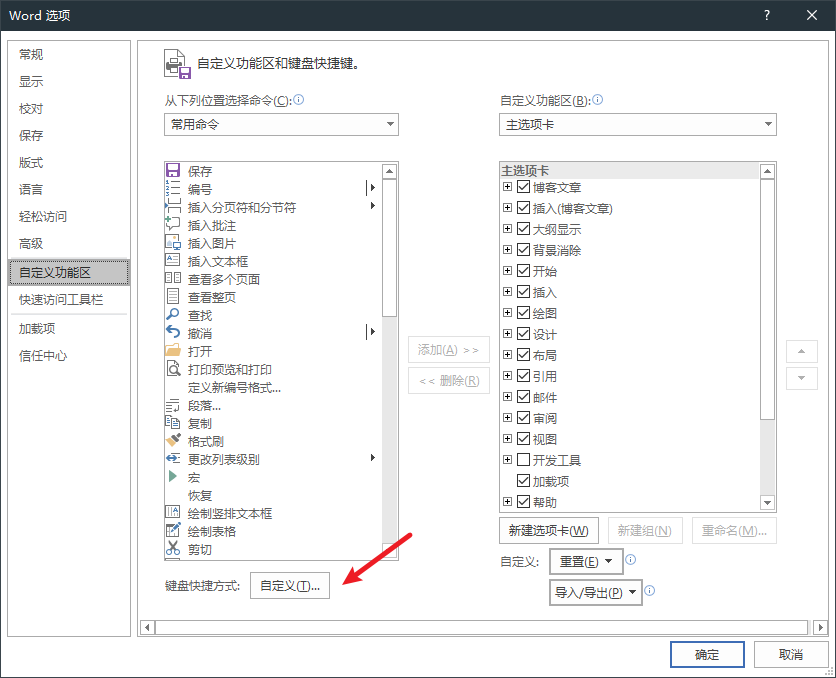Click the 自定义(T) keyboard shortcuts button
Viewport: 836px width, 678px height.
[x=288, y=585]
